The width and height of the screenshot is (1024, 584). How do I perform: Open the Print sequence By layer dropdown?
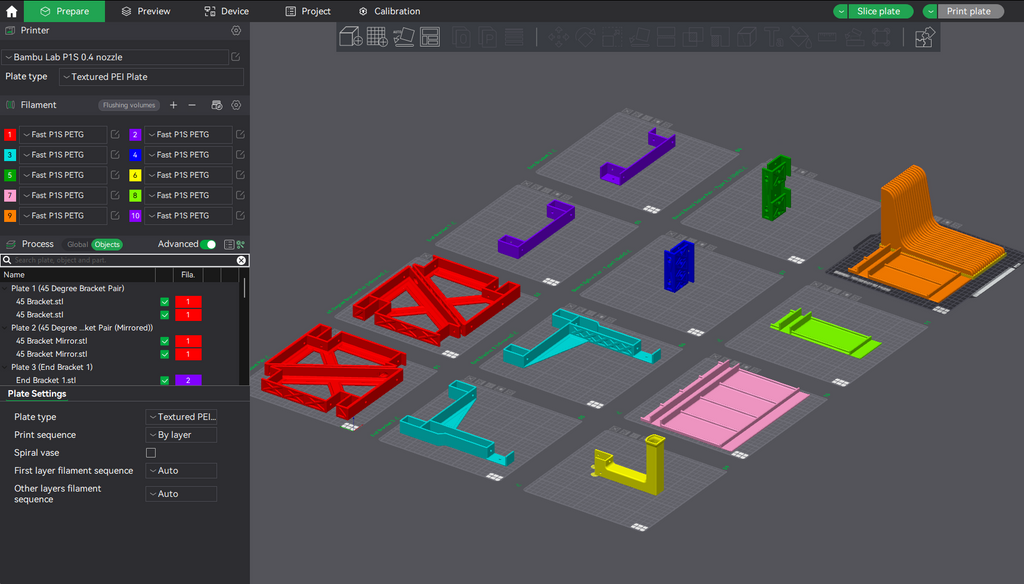pyautogui.click(x=181, y=435)
